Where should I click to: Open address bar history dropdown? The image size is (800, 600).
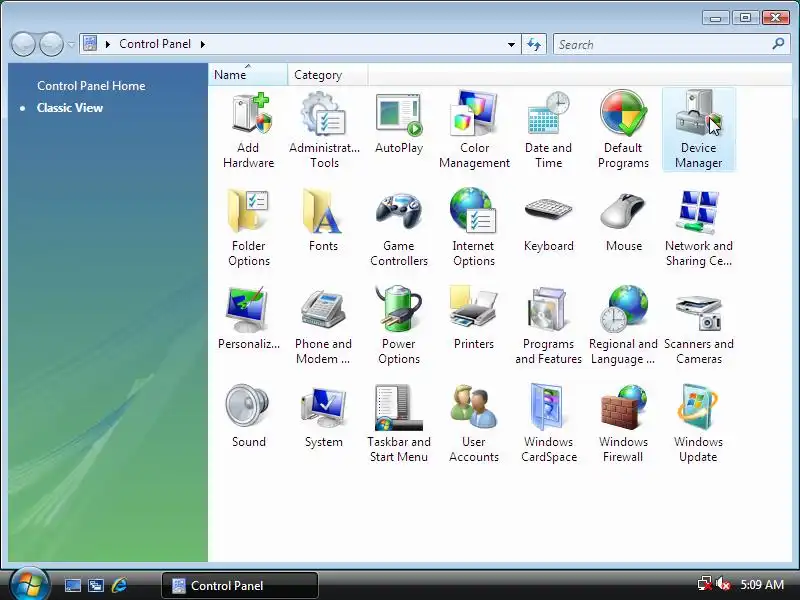point(511,44)
